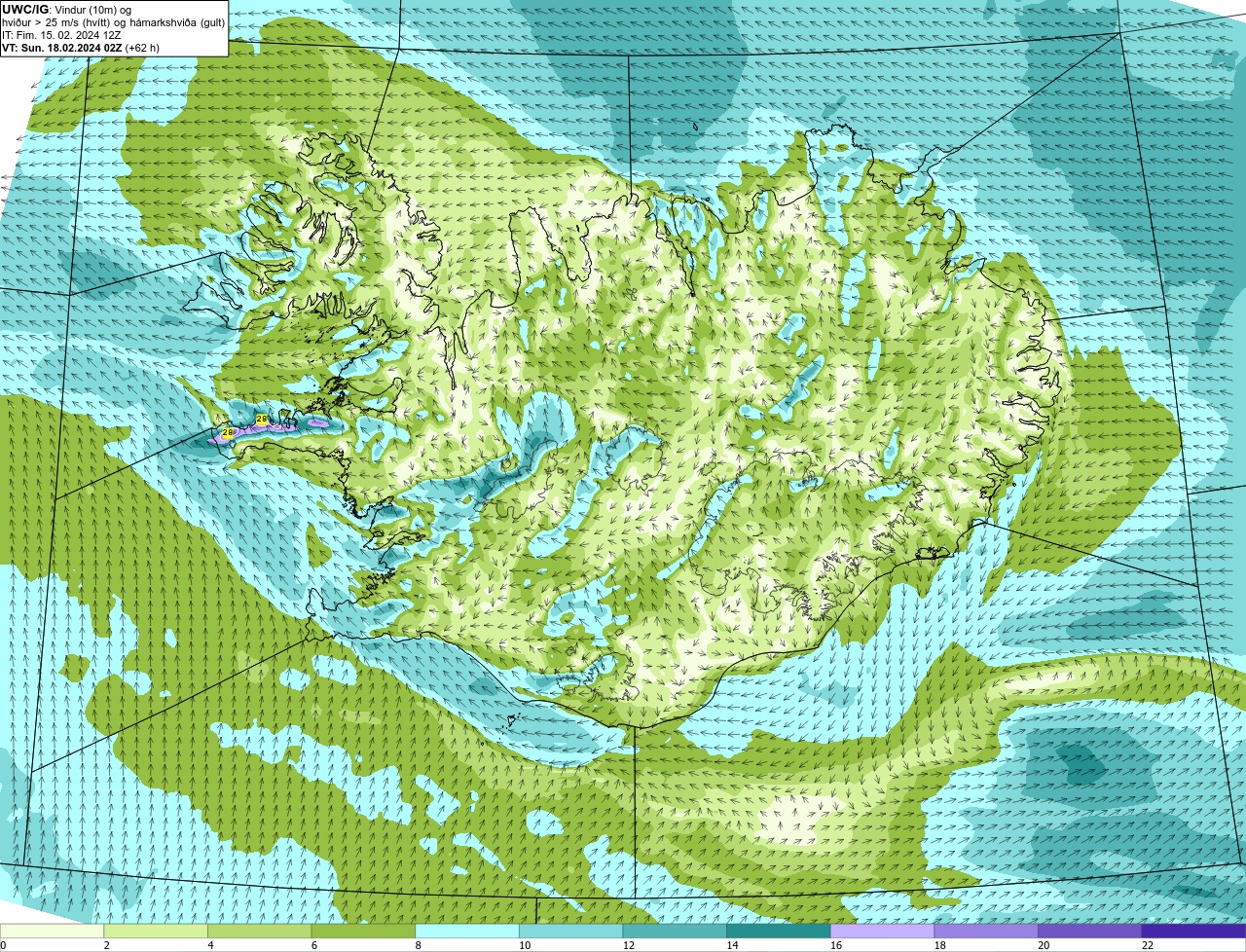1246x952 pixels.
Task: Click the '14' tick label on the scale
Action: (x=732, y=945)
